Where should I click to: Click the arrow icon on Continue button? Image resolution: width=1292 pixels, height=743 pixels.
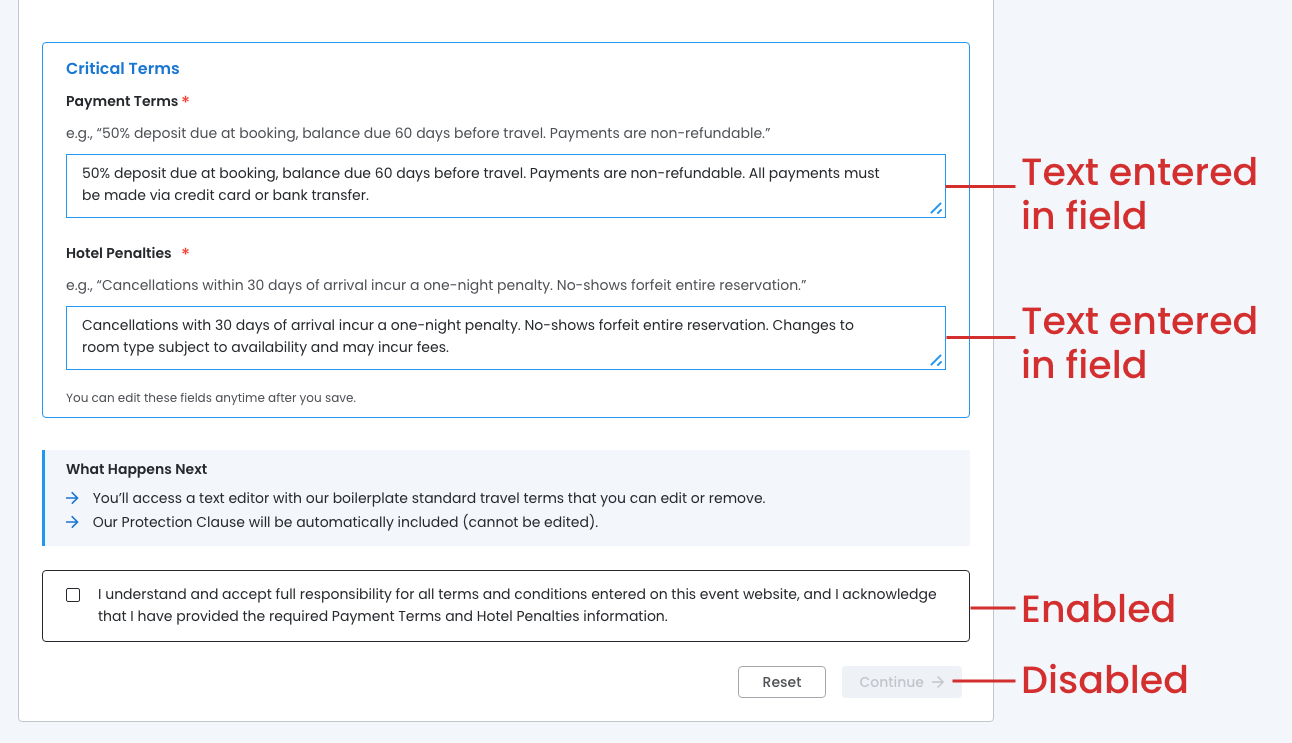click(x=938, y=682)
